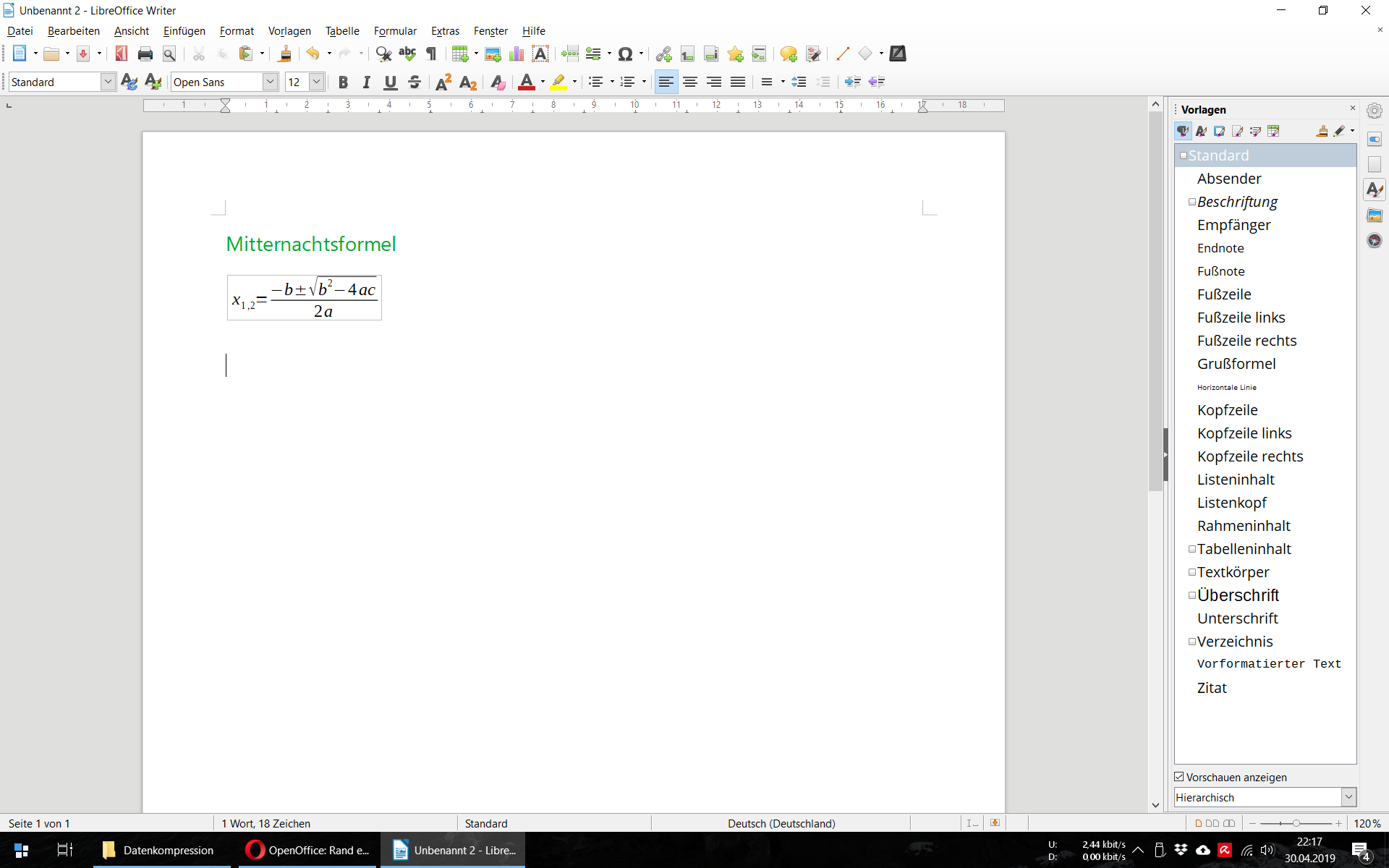Toggle formatting marks (pilcrow) icon
This screenshot has width=1389, height=868.
tap(431, 54)
